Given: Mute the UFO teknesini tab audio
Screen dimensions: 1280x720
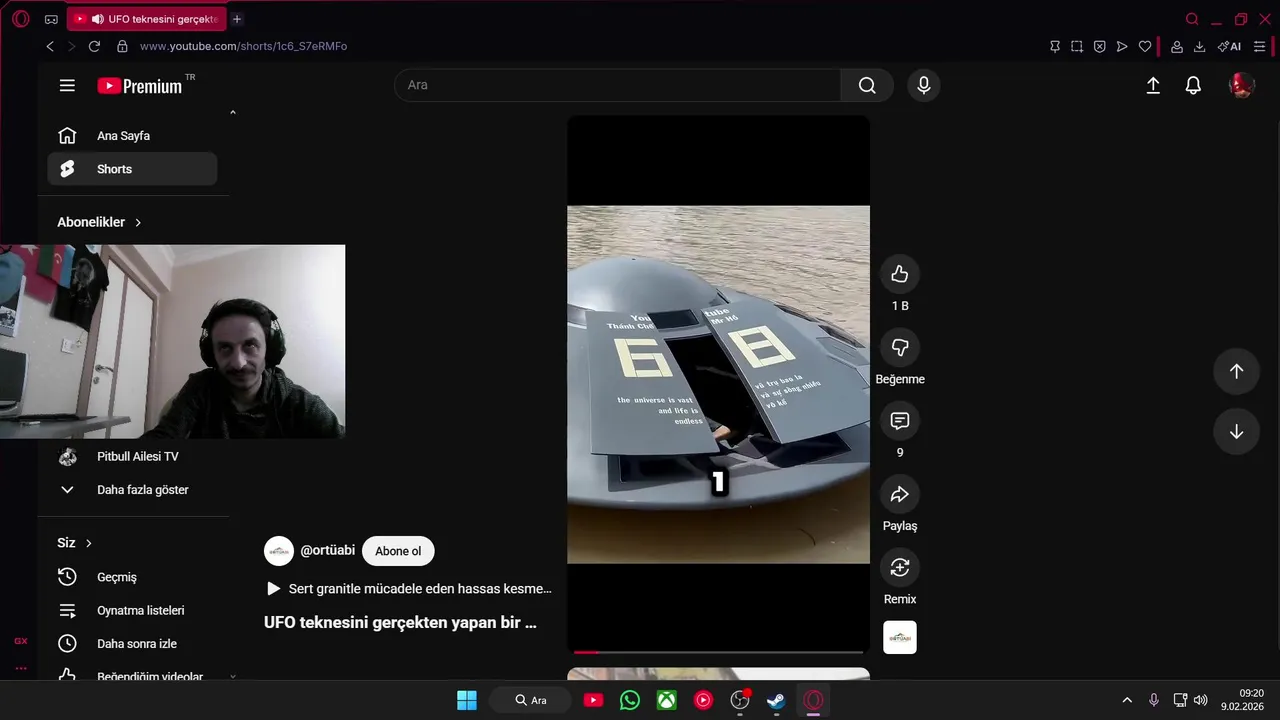Looking at the screenshot, I should tap(97, 19).
